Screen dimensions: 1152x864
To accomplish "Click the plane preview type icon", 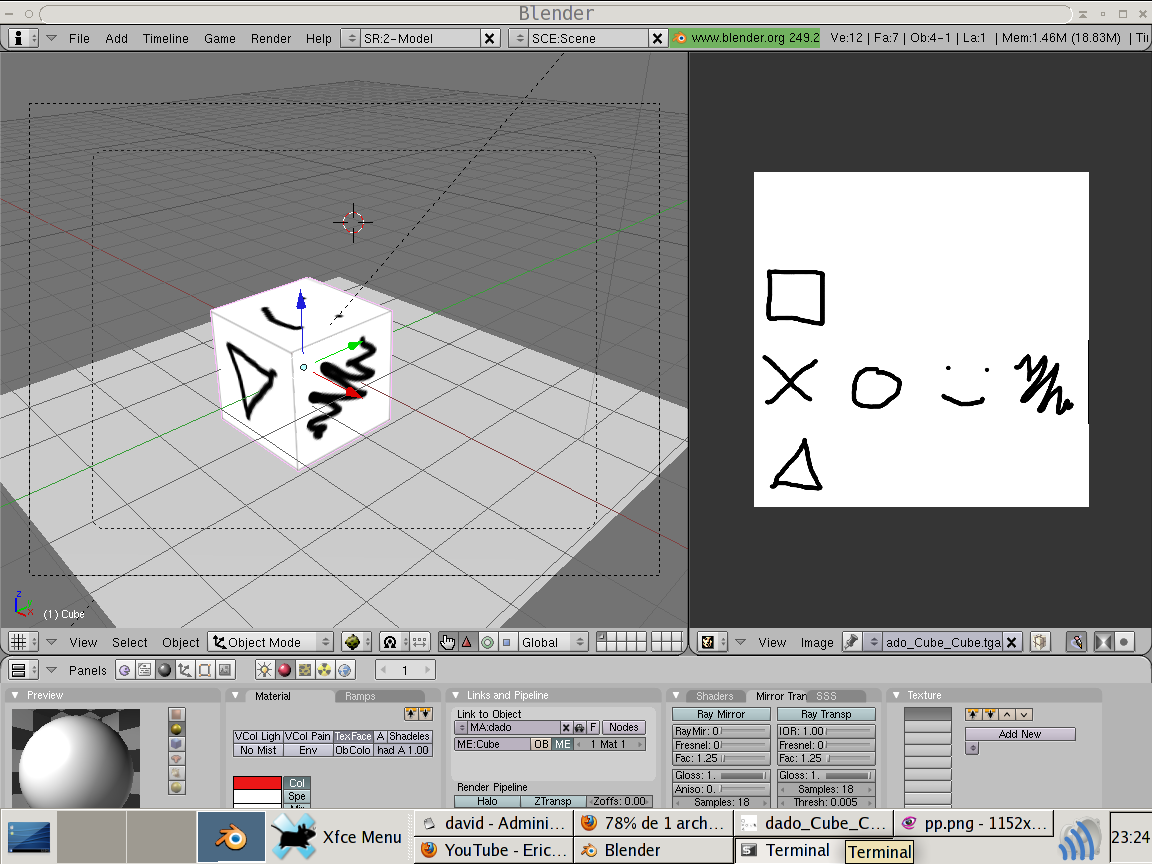I will (x=176, y=714).
